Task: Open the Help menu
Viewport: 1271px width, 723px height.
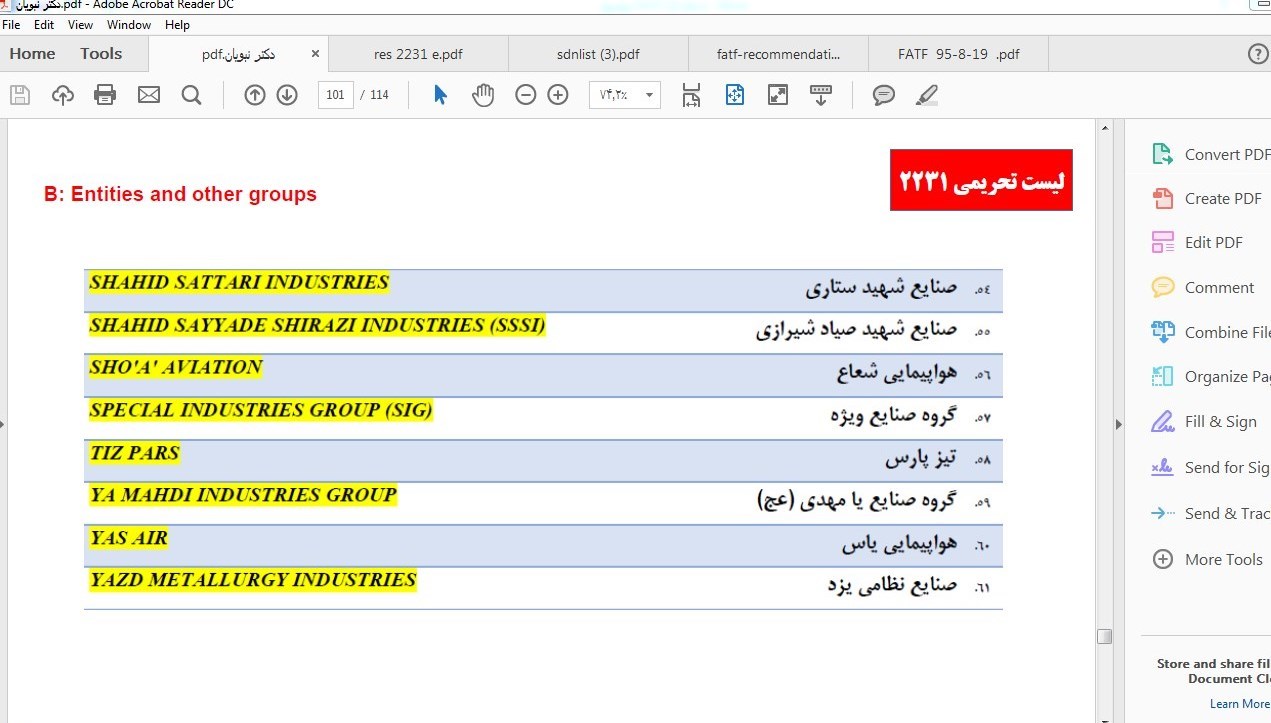Action: tap(177, 25)
